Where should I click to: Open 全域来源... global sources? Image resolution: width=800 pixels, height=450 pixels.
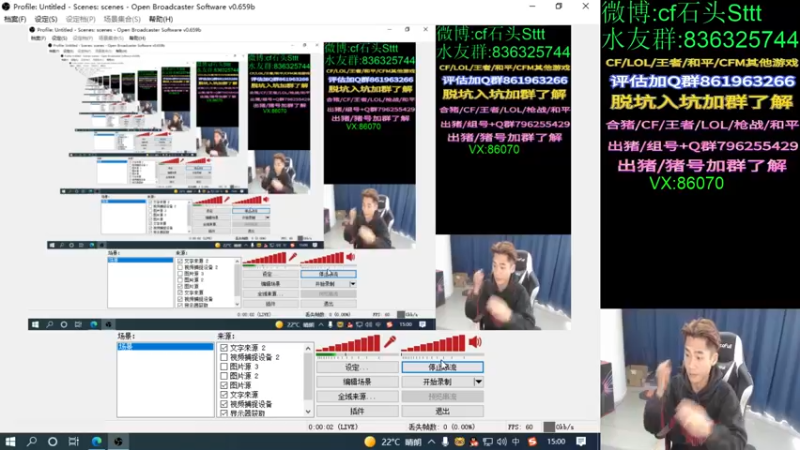pyautogui.click(x=357, y=396)
